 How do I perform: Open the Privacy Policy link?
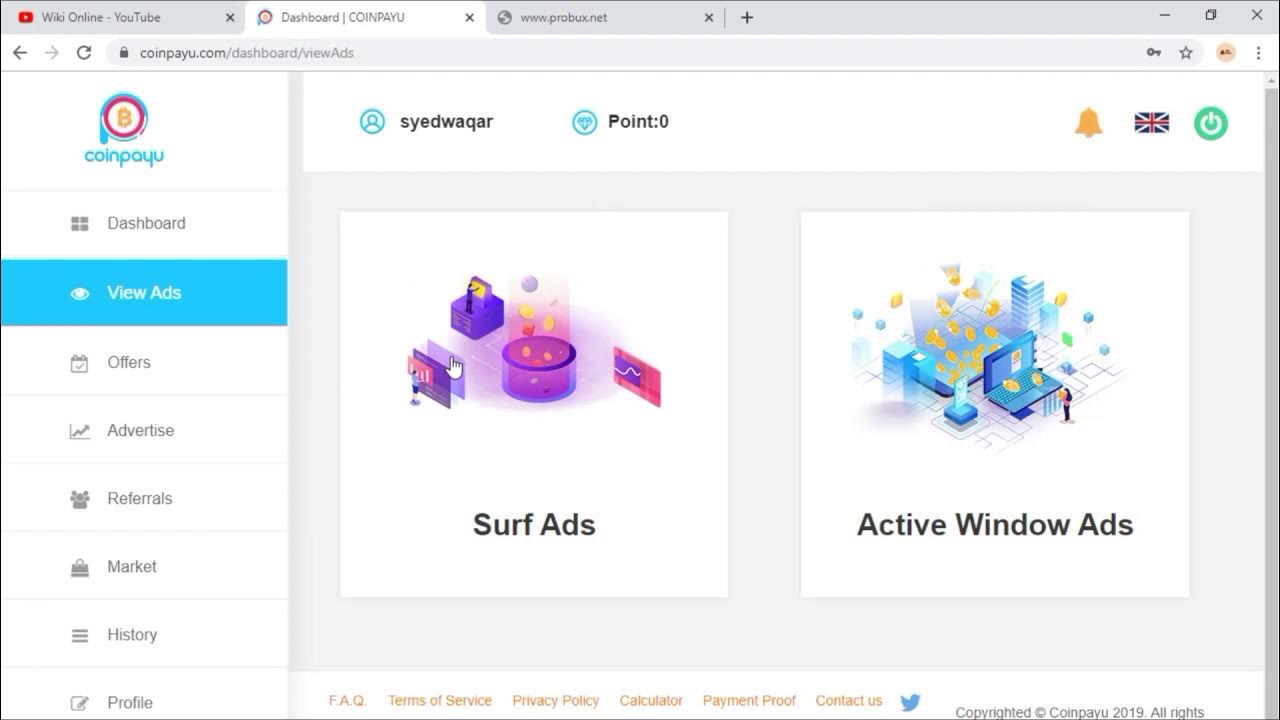coord(556,701)
